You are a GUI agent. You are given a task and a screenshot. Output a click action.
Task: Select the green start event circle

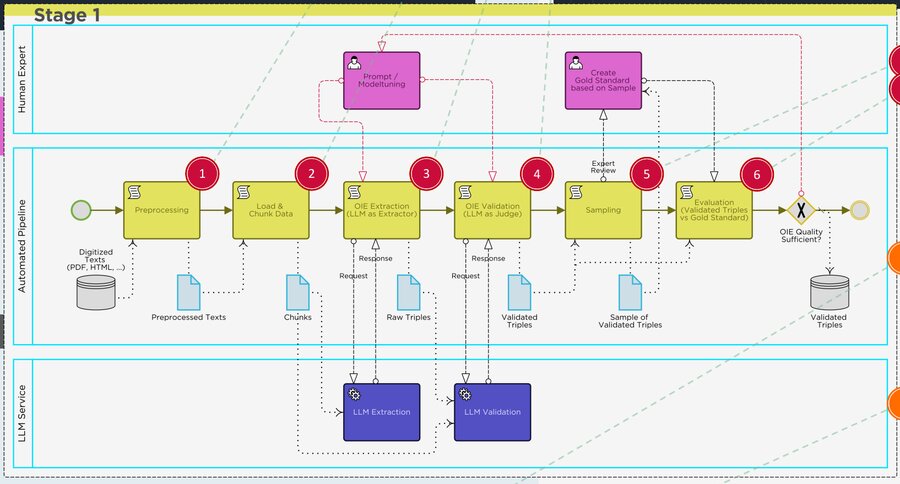[x=81, y=210]
